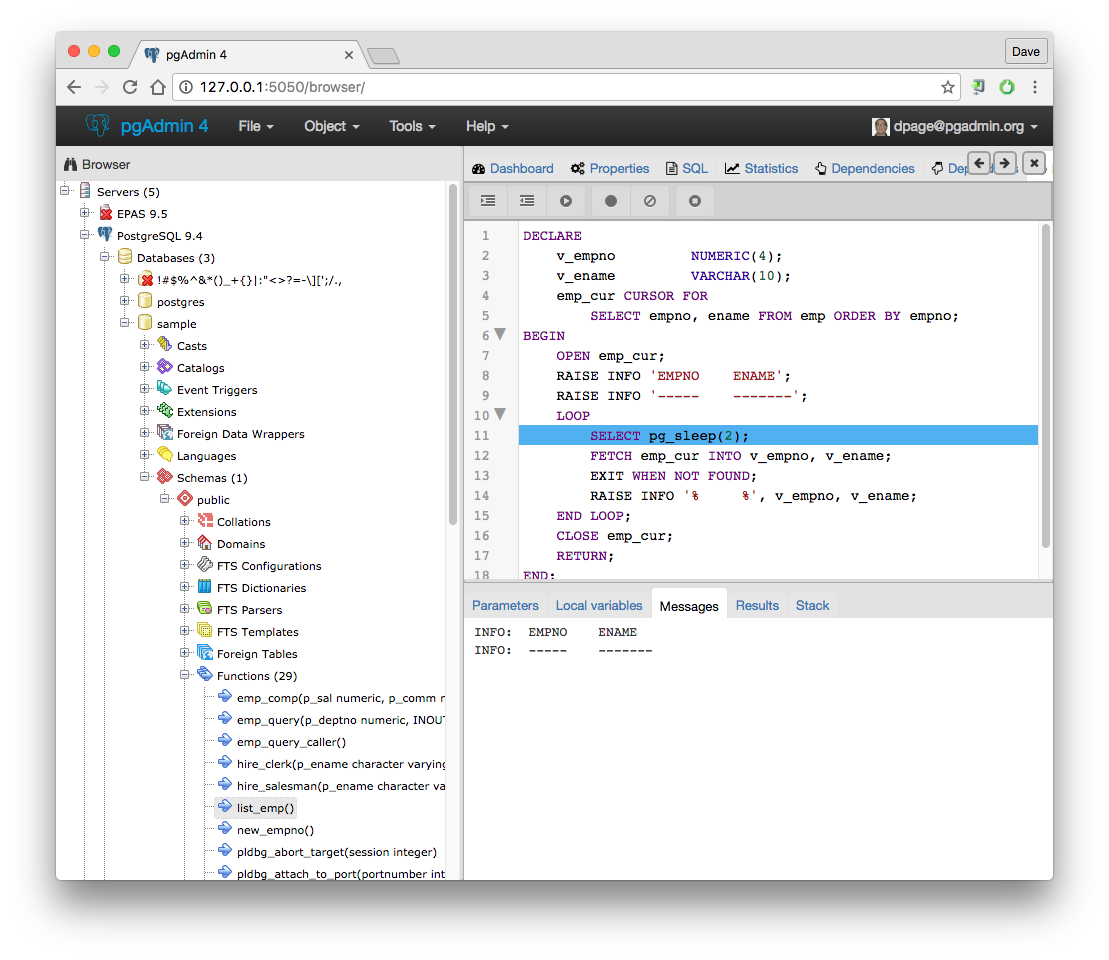
Task: Switch to the Local variables tab
Action: point(598,605)
